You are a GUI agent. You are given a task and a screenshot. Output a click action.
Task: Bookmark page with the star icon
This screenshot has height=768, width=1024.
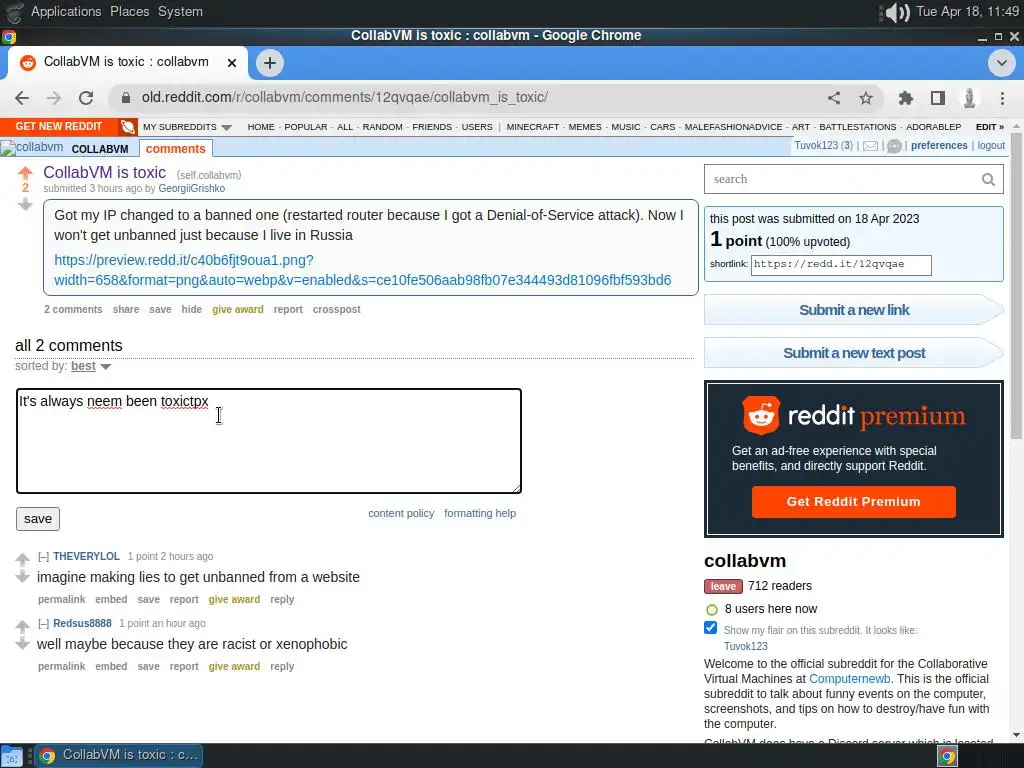coord(866,98)
